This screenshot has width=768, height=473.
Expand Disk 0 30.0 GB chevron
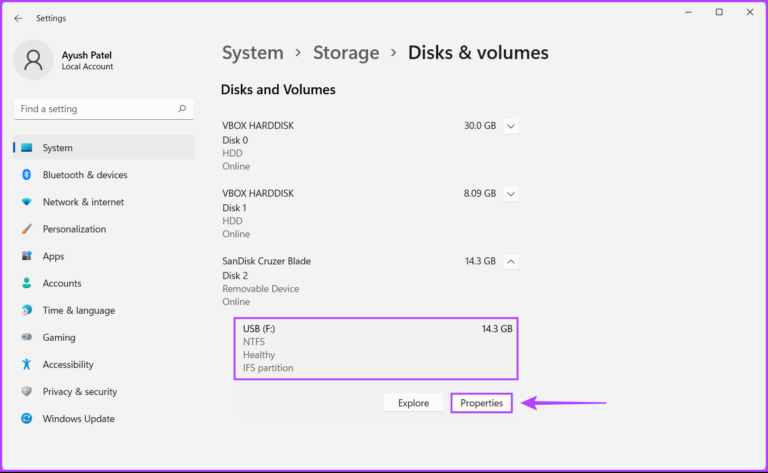pos(510,126)
